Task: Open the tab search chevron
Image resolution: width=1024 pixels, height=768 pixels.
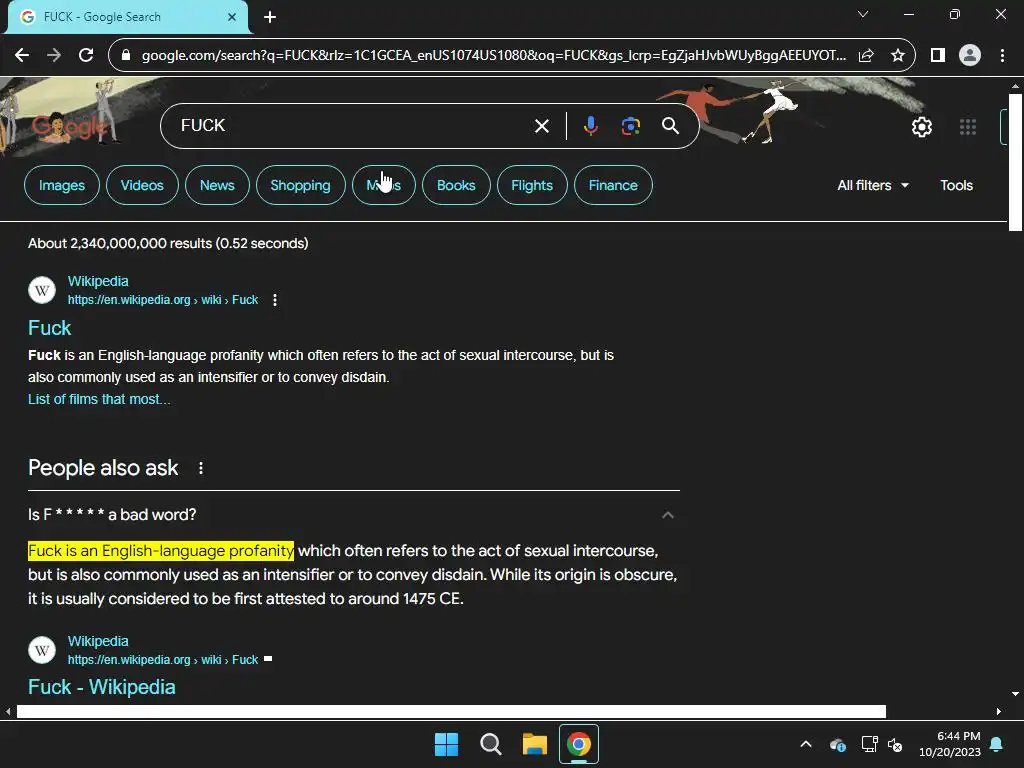Action: (x=863, y=14)
